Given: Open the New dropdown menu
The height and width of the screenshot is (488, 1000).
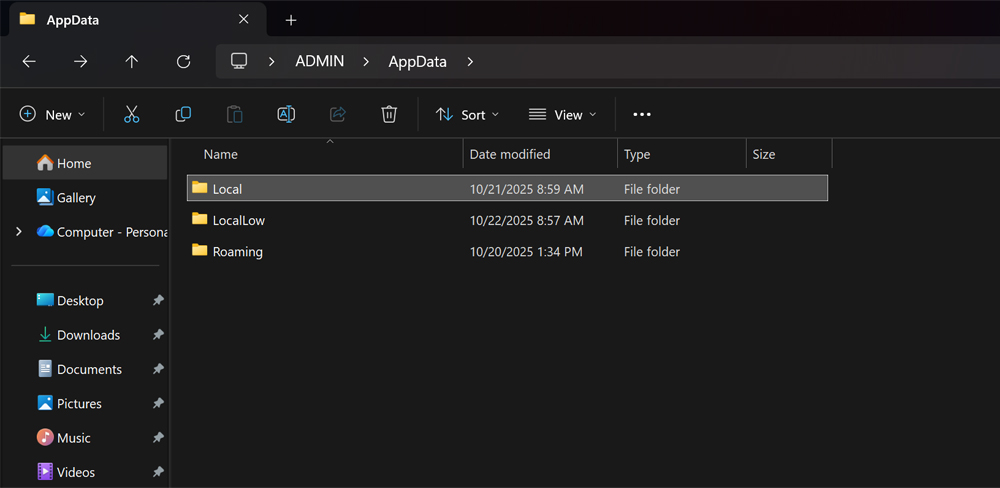Looking at the screenshot, I should coord(53,115).
